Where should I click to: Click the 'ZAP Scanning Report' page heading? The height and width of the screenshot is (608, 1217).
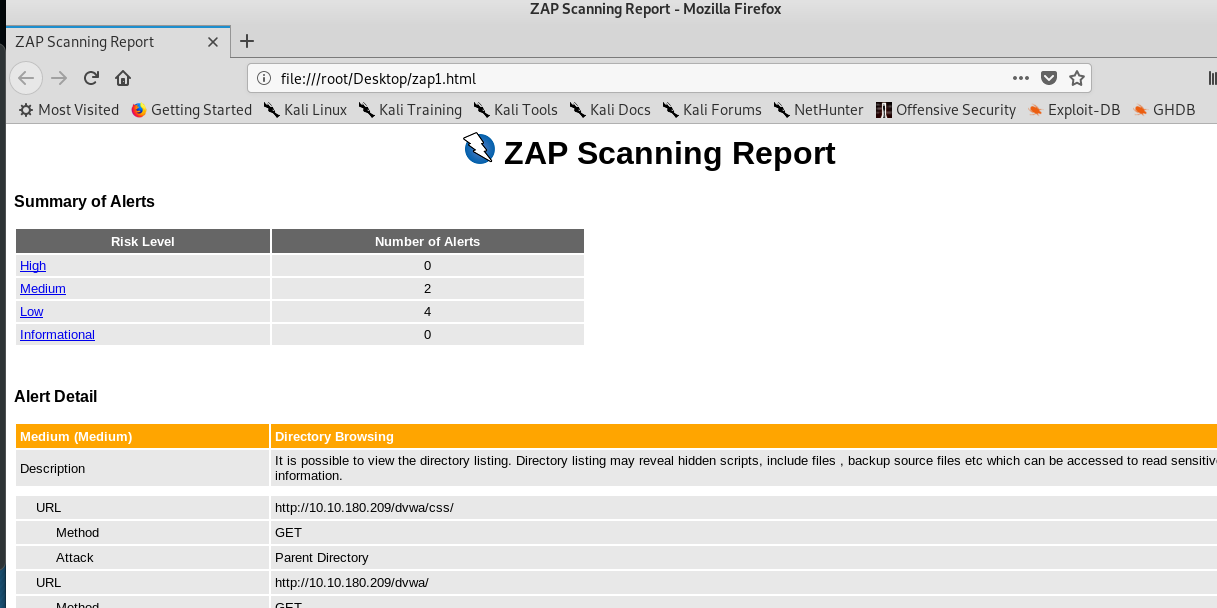(x=670, y=153)
